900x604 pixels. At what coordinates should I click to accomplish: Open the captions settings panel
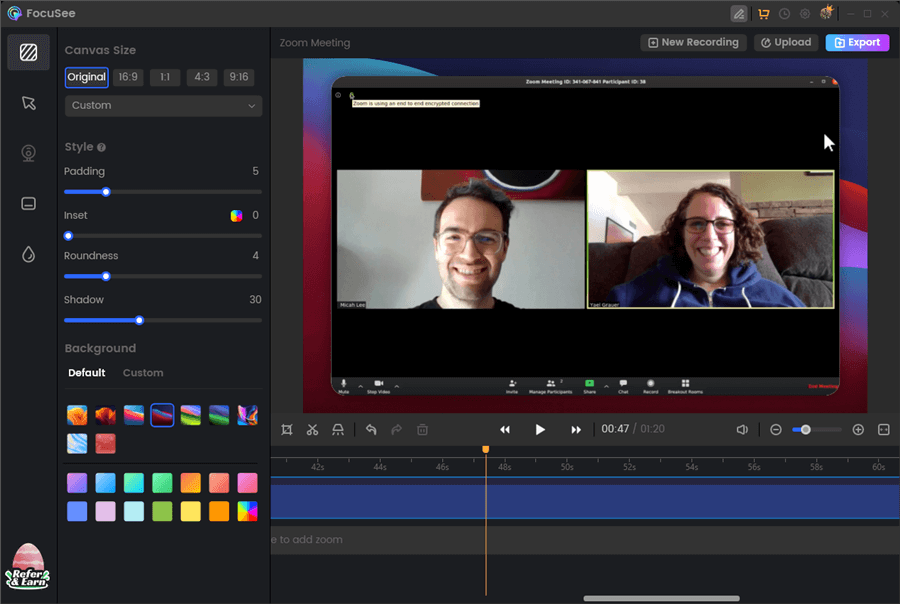pos(28,204)
